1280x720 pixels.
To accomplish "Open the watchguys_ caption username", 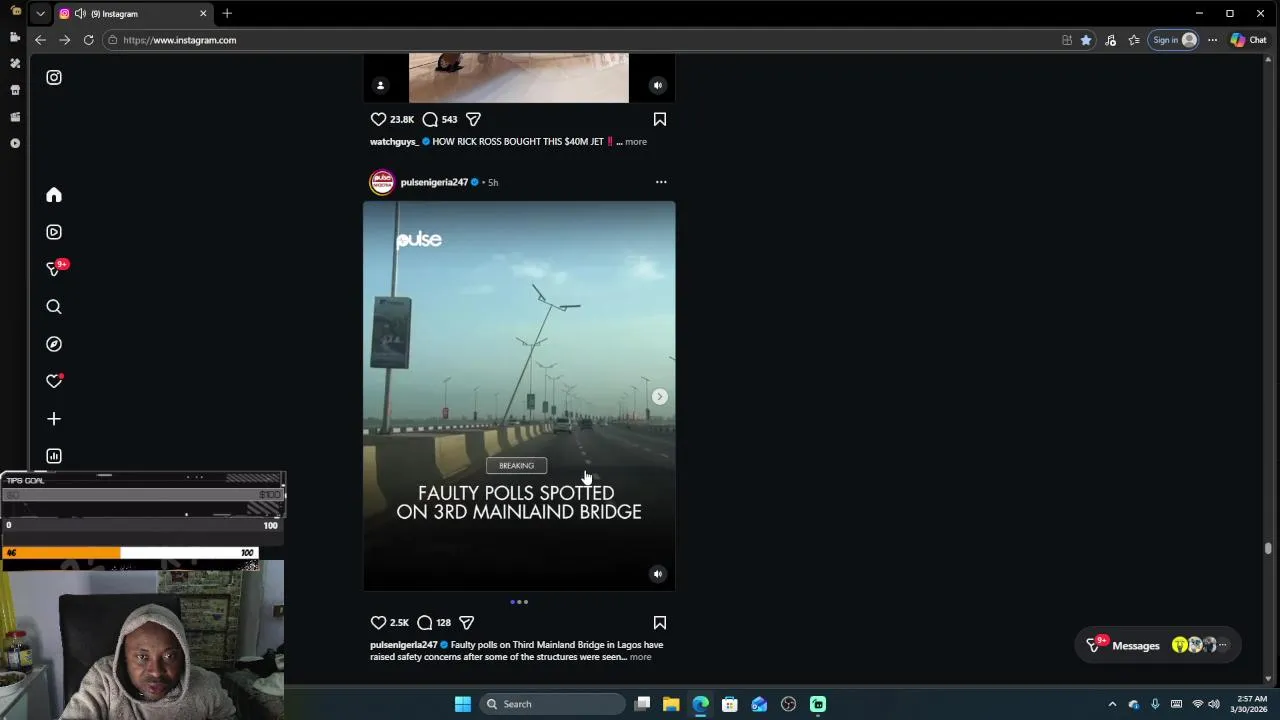I will tap(394, 142).
